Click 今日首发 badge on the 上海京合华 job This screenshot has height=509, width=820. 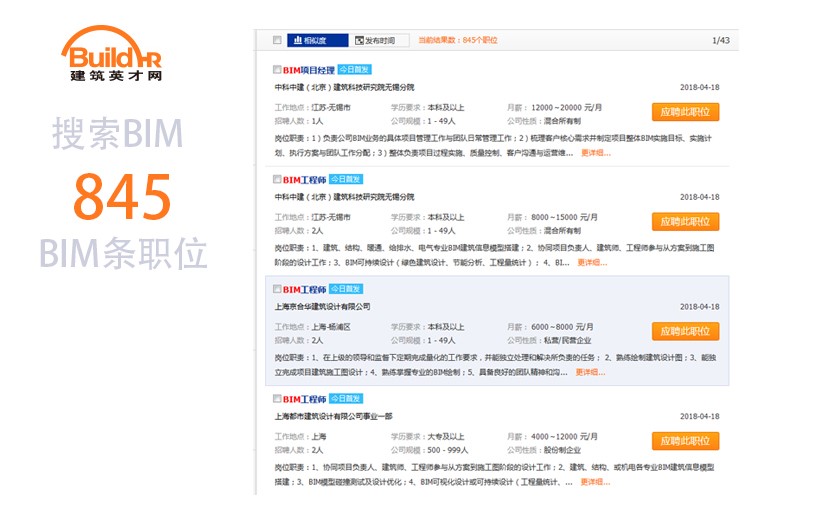(346, 289)
